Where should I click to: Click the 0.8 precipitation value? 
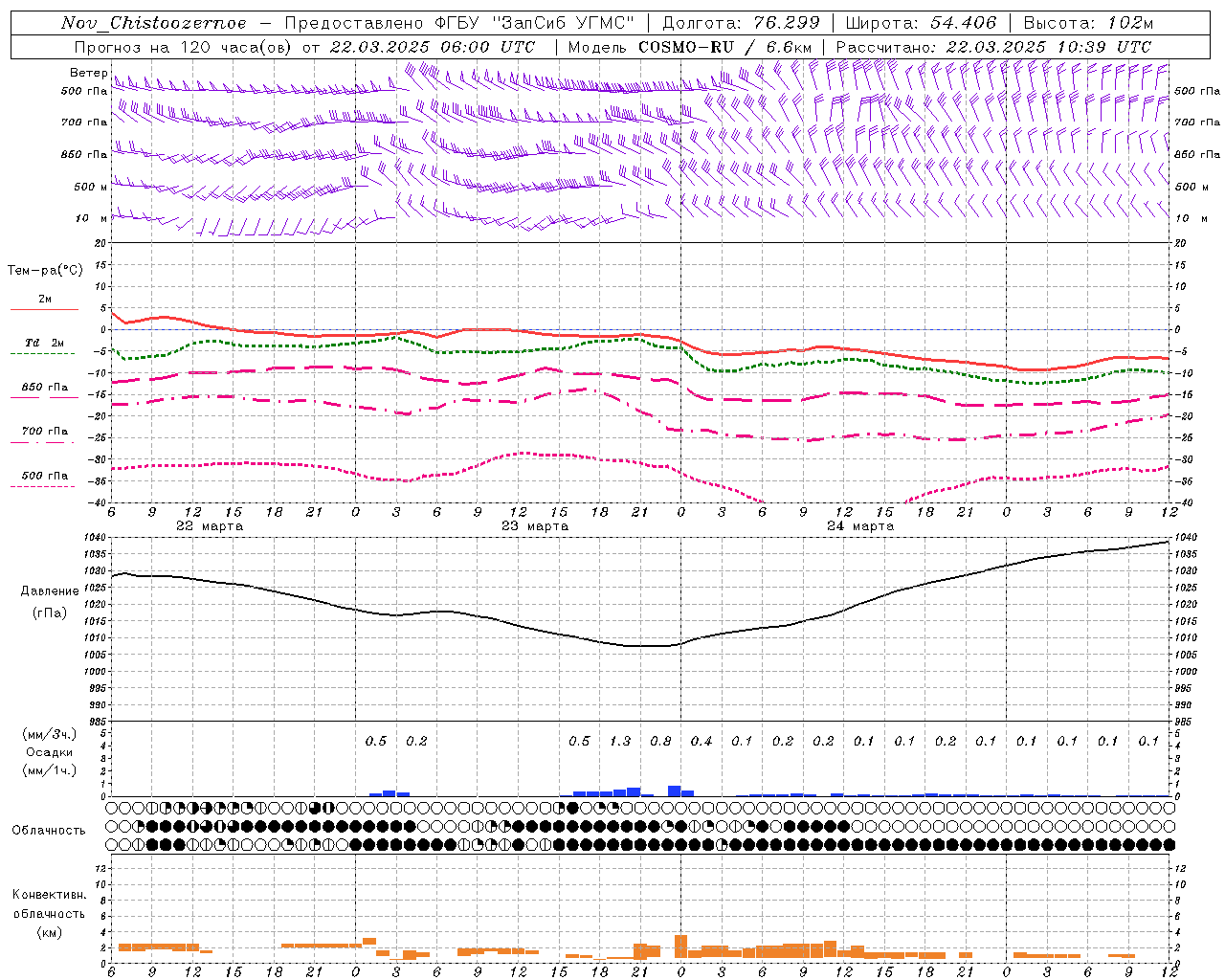pos(661,741)
